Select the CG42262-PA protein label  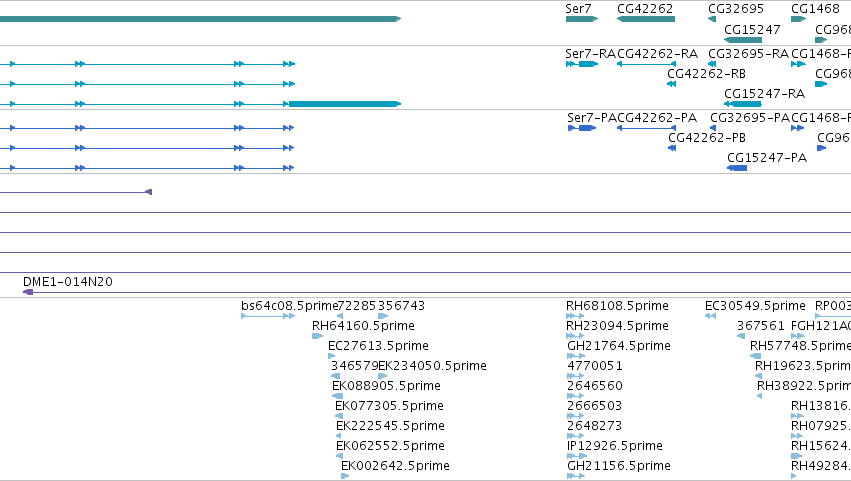[x=657, y=118]
